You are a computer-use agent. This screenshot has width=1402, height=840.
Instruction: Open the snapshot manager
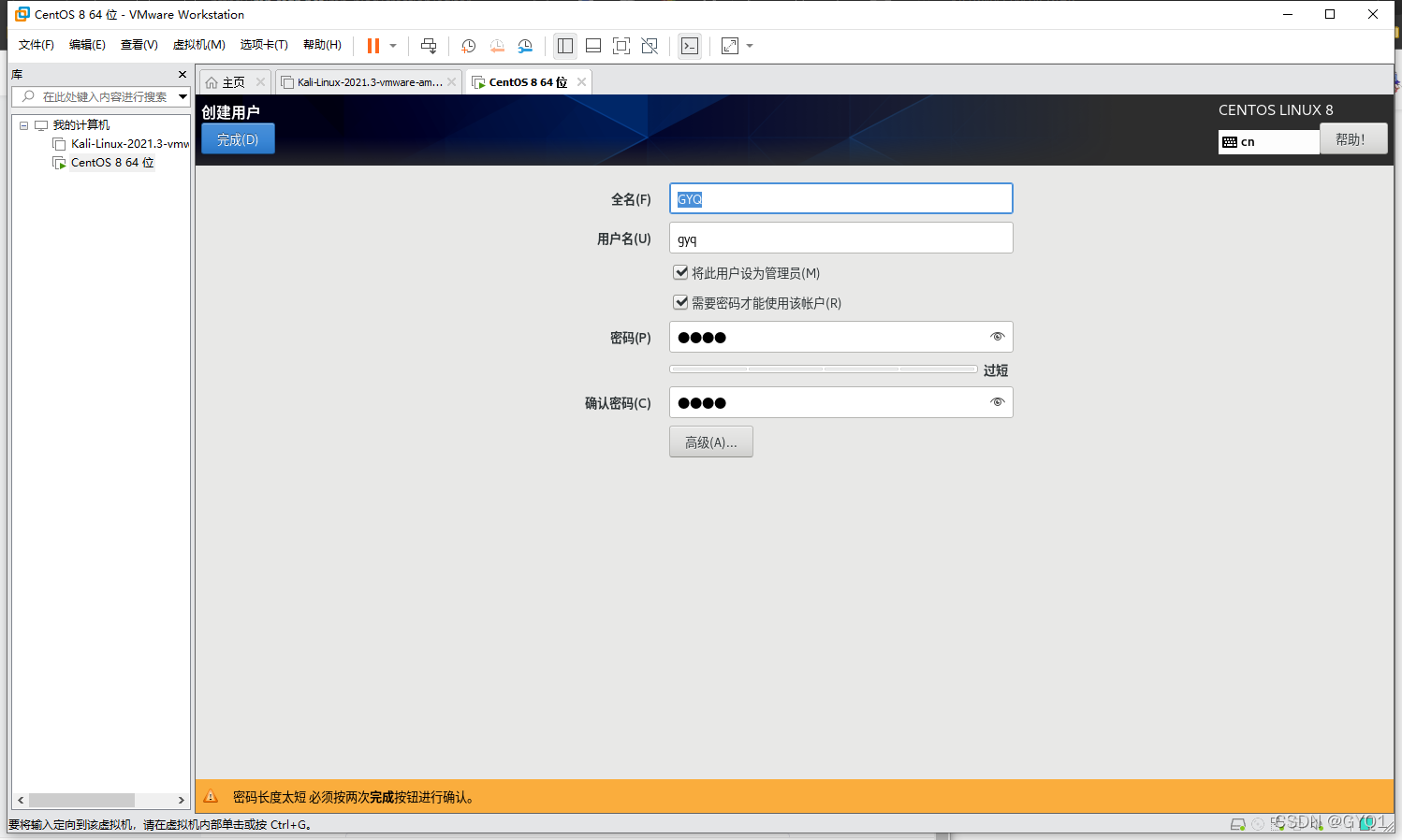[525, 46]
